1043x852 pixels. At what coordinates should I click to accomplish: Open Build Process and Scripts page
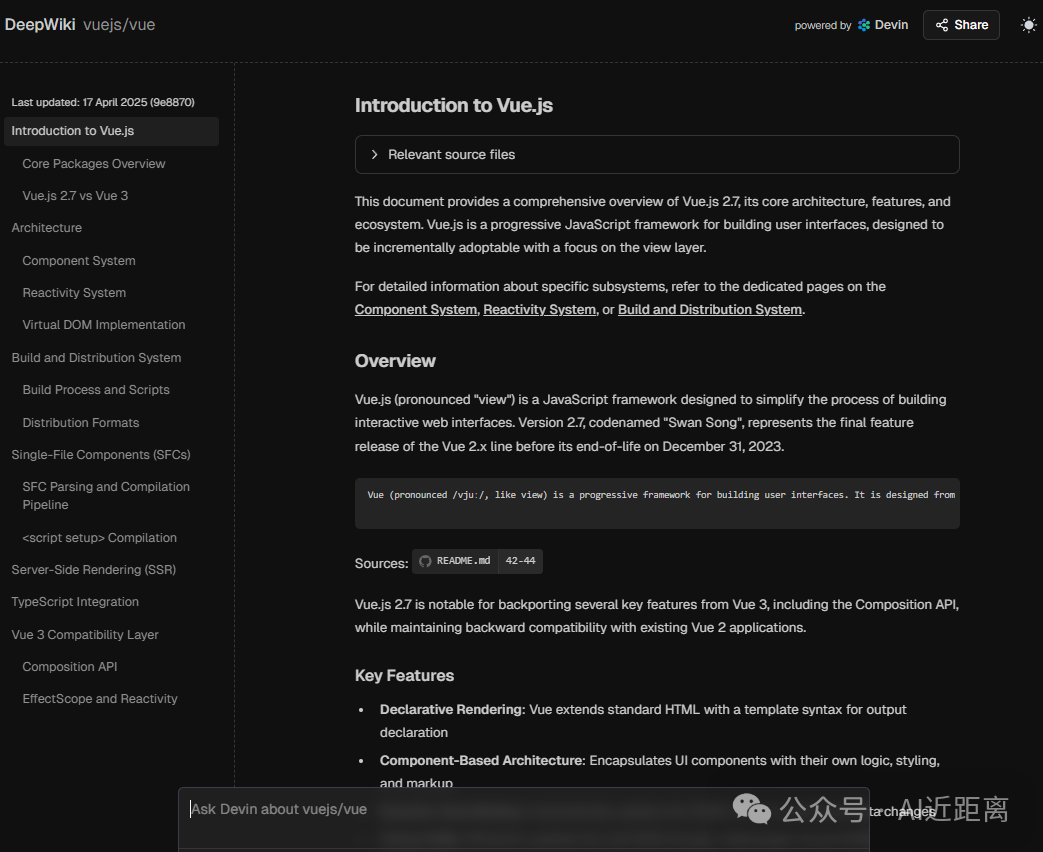point(96,390)
